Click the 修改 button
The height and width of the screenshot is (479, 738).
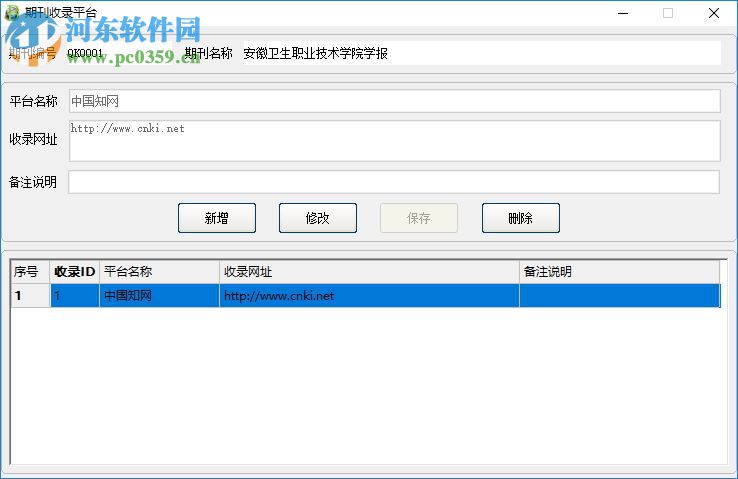click(x=318, y=218)
